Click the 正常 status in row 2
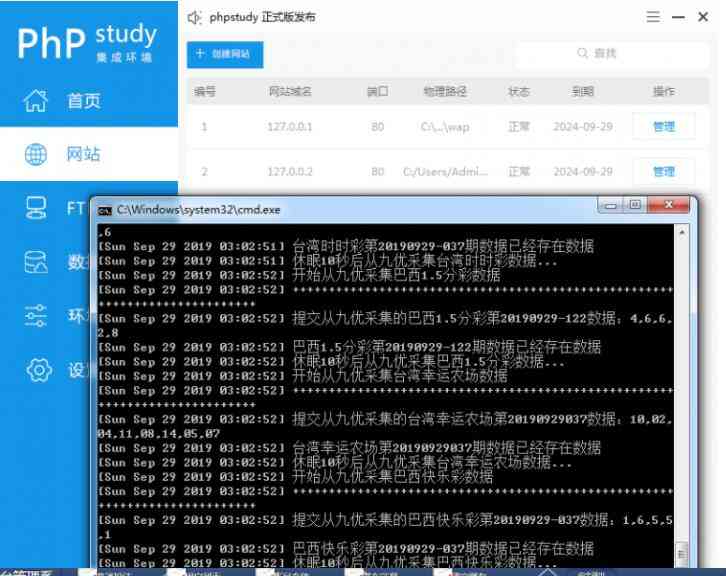 (x=519, y=171)
